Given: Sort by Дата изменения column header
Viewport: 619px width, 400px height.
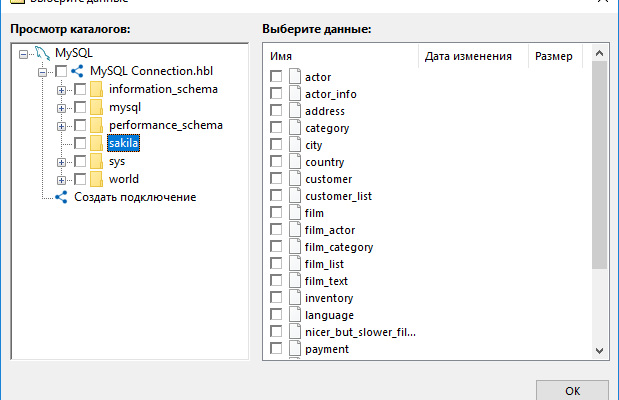Looking at the screenshot, I should (472, 57).
